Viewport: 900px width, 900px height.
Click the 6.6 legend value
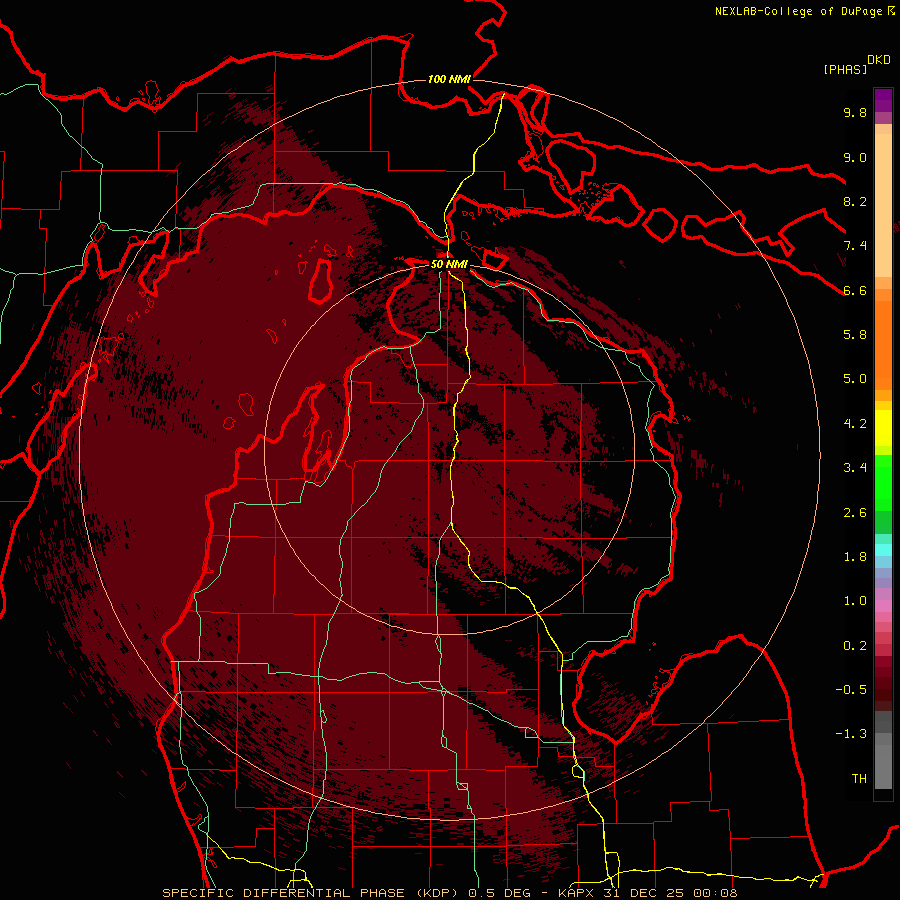[x=855, y=290]
